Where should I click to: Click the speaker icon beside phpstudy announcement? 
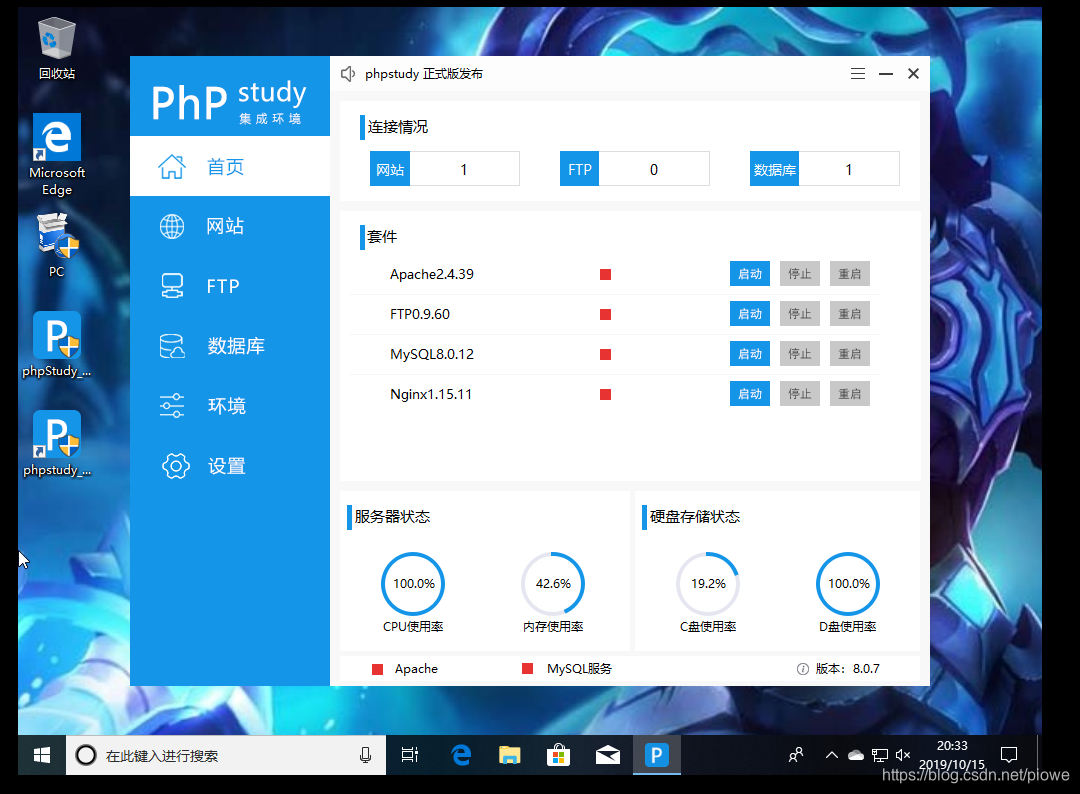point(347,73)
